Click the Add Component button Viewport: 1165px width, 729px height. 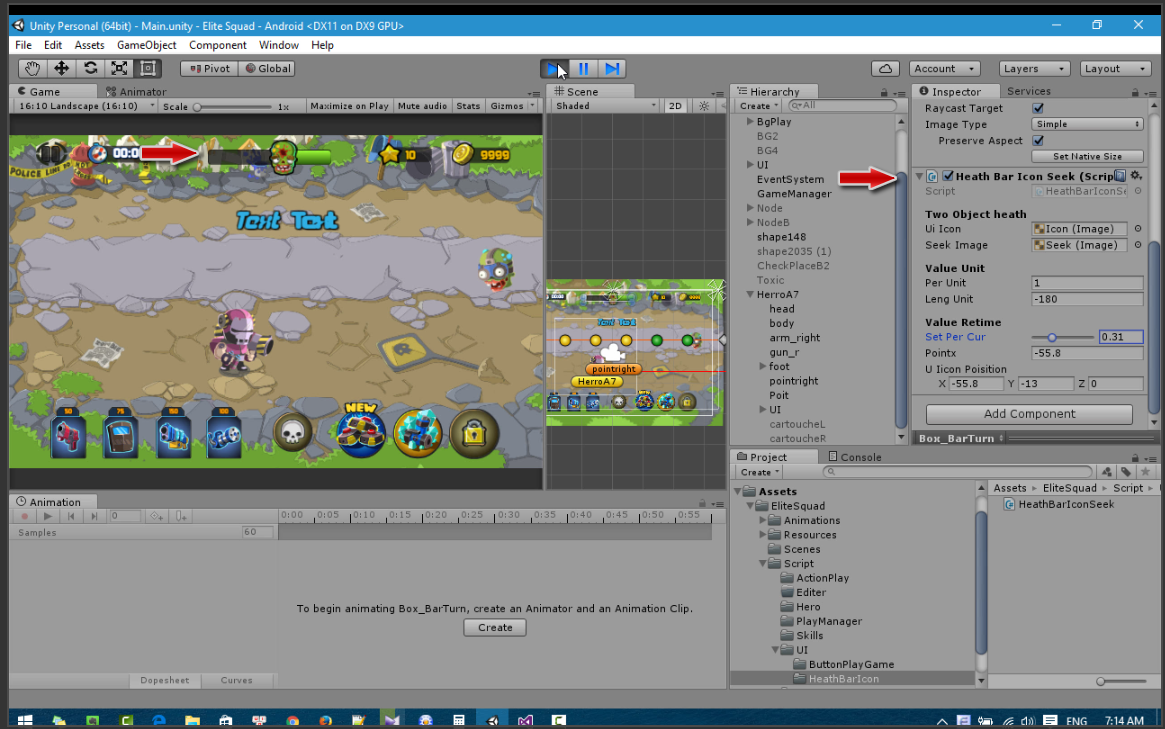1029,414
